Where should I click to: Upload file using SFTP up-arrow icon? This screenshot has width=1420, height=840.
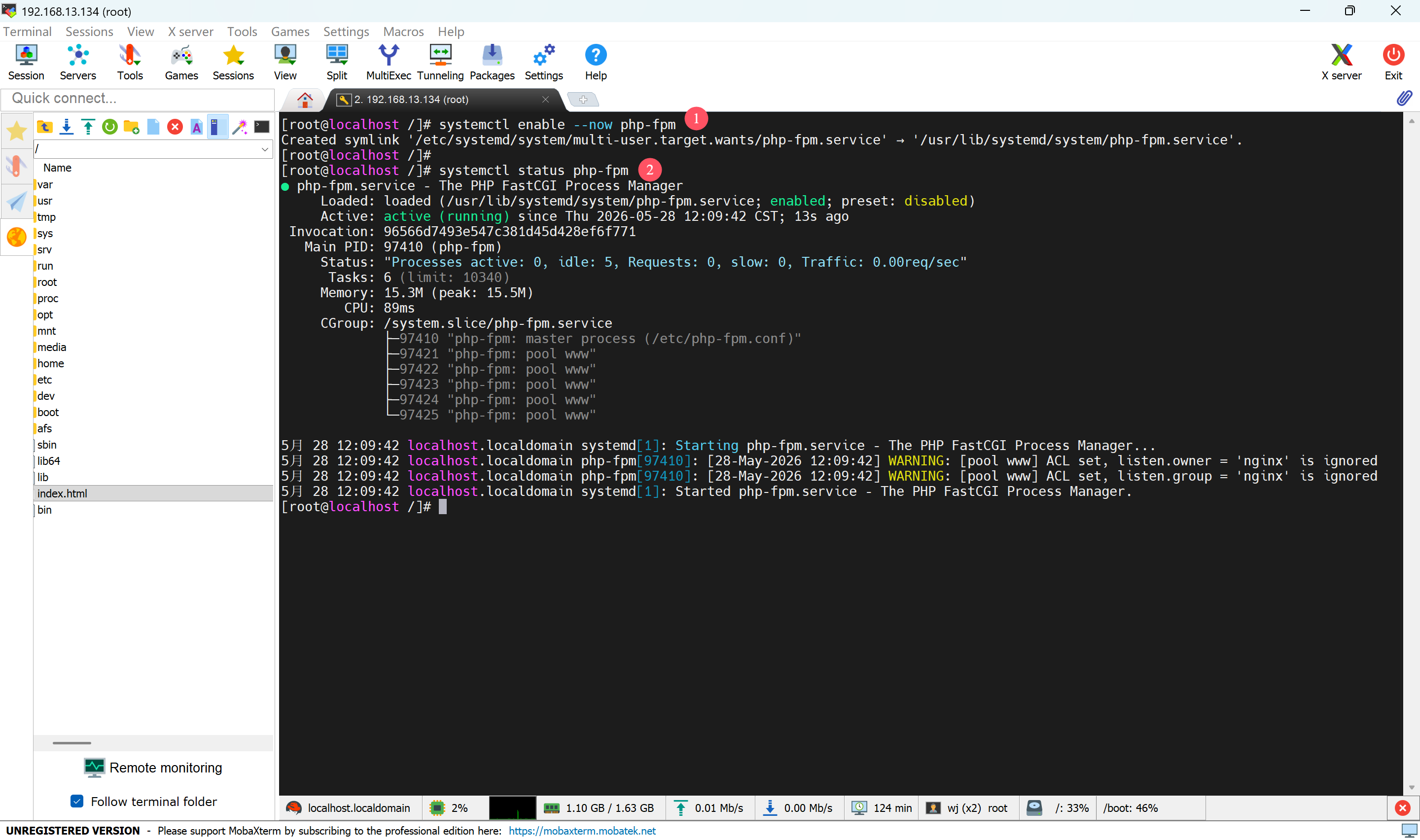tap(88, 127)
